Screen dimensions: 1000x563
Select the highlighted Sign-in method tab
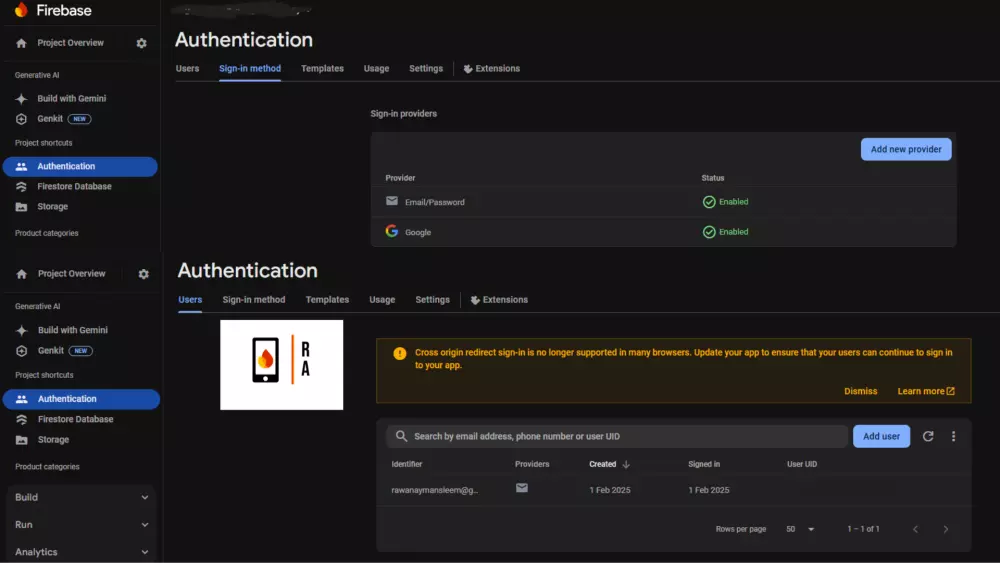(250, 68)
